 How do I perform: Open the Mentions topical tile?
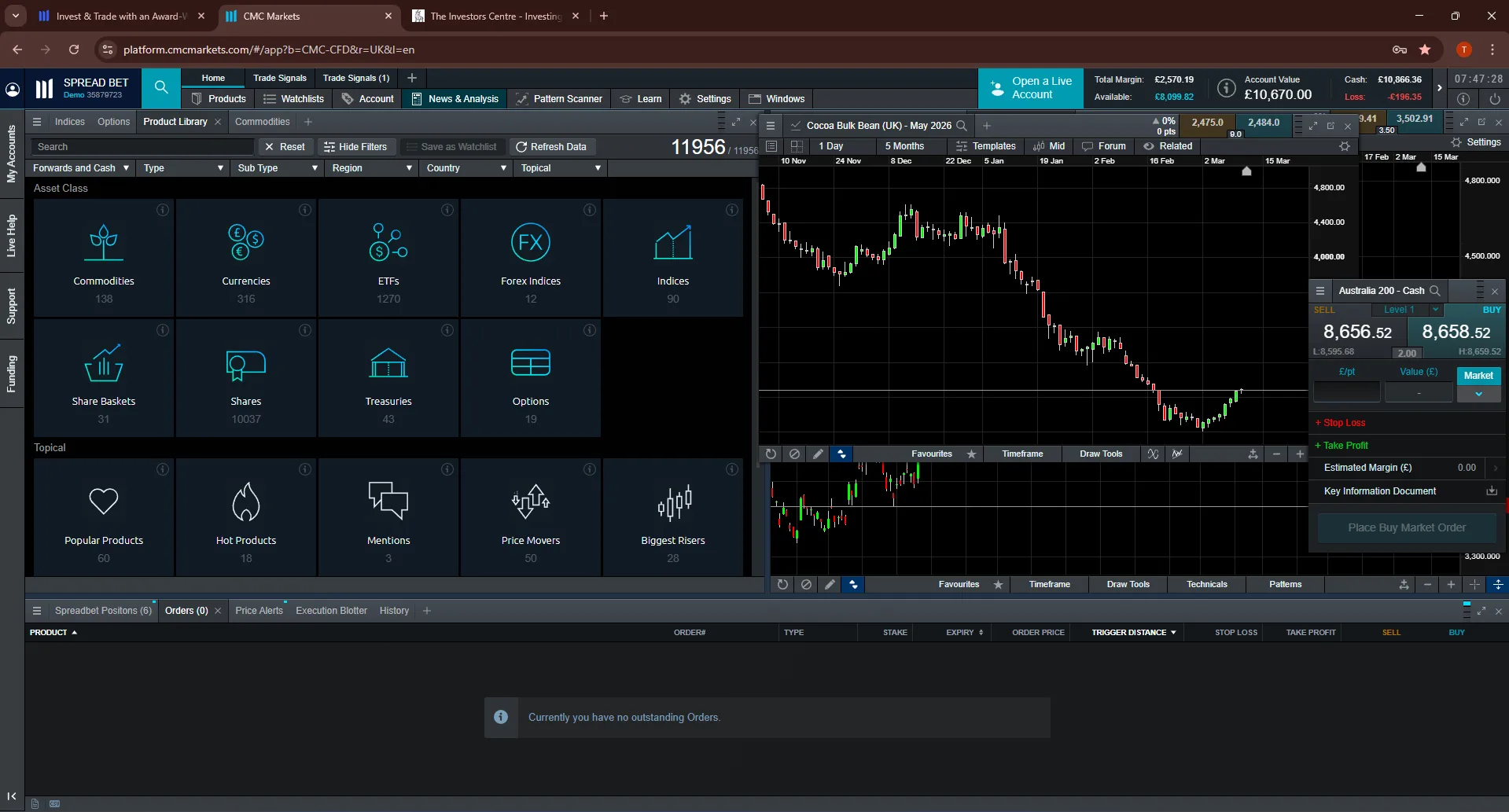tap(388, 517)
